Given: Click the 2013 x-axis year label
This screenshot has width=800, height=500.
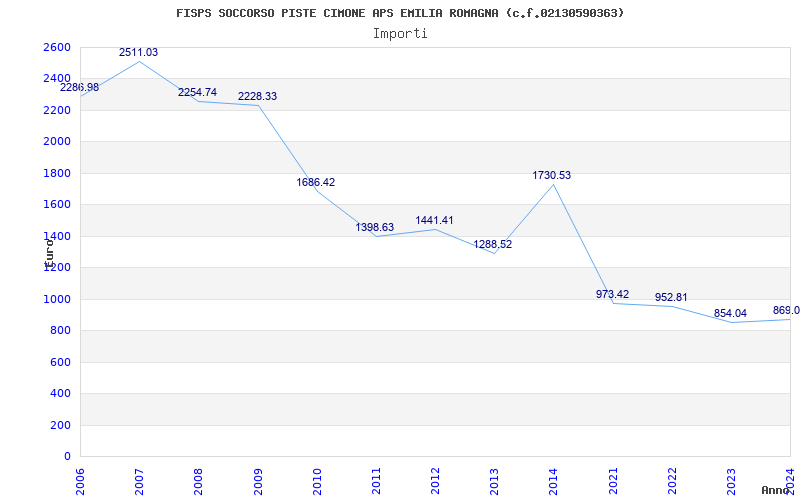Looking at the screenshot, I should (x=494, y=481).
